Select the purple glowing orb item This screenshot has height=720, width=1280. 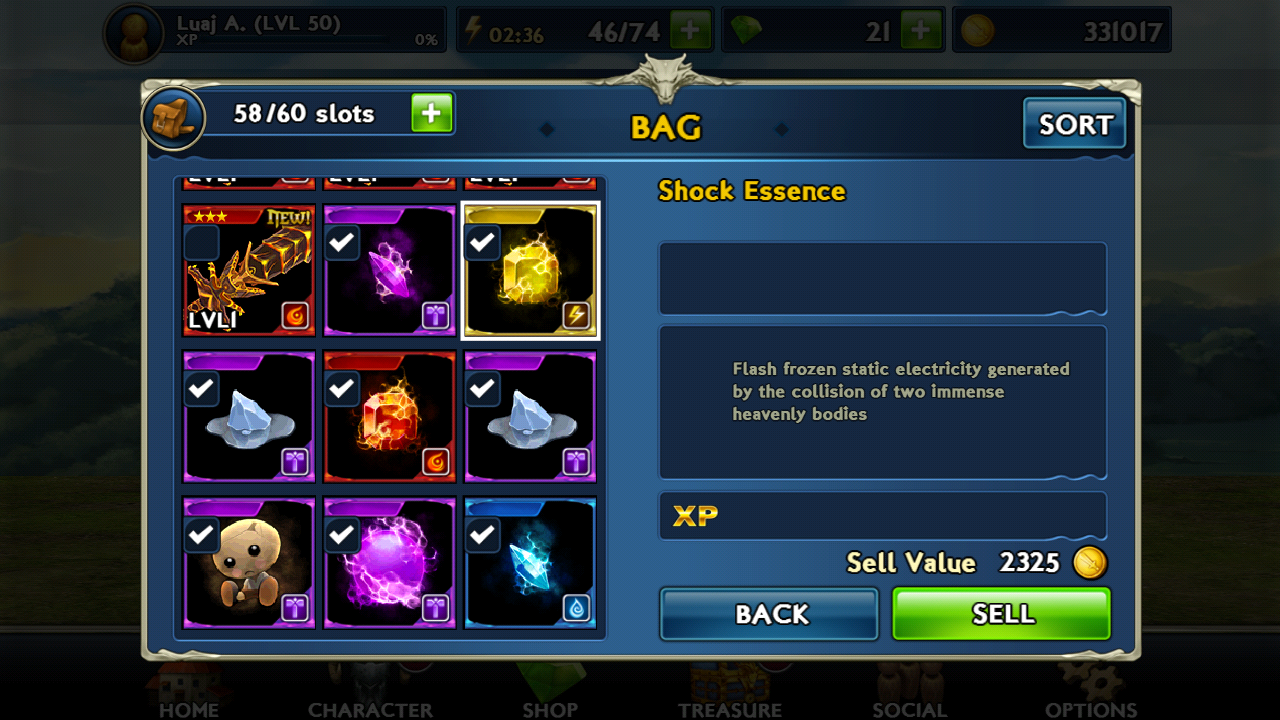coord(390,562)
